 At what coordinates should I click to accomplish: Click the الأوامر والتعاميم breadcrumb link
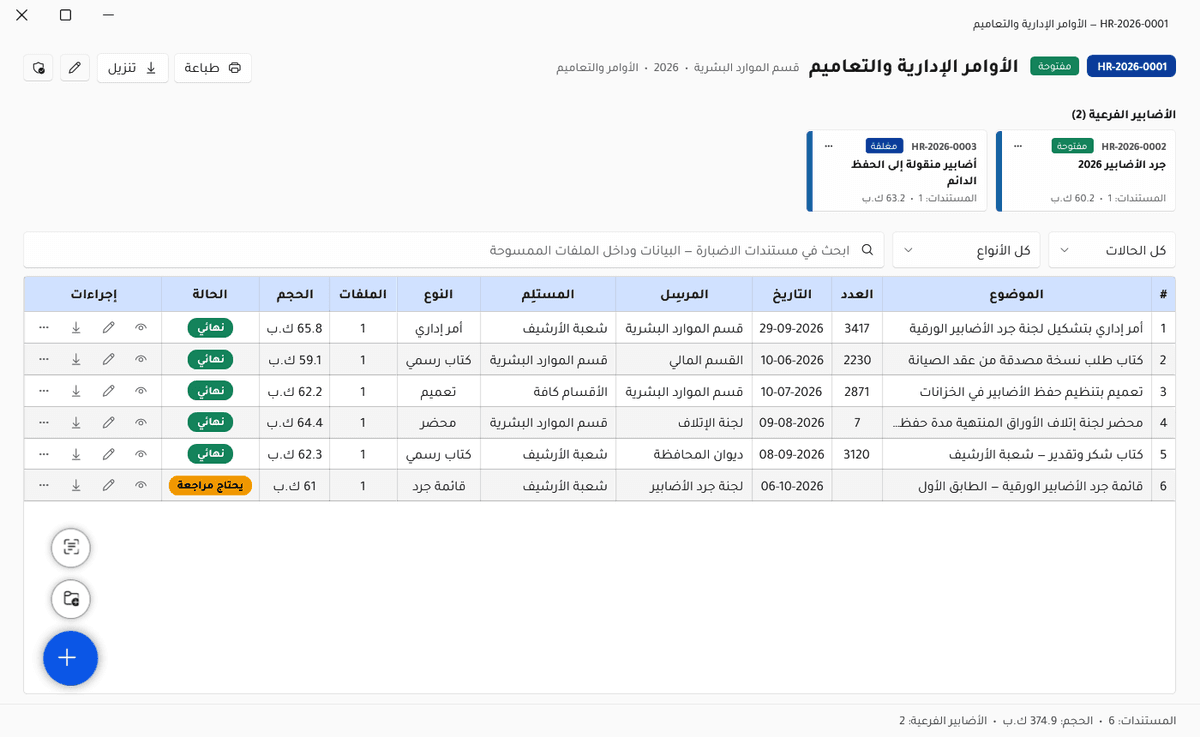point(598,67)
